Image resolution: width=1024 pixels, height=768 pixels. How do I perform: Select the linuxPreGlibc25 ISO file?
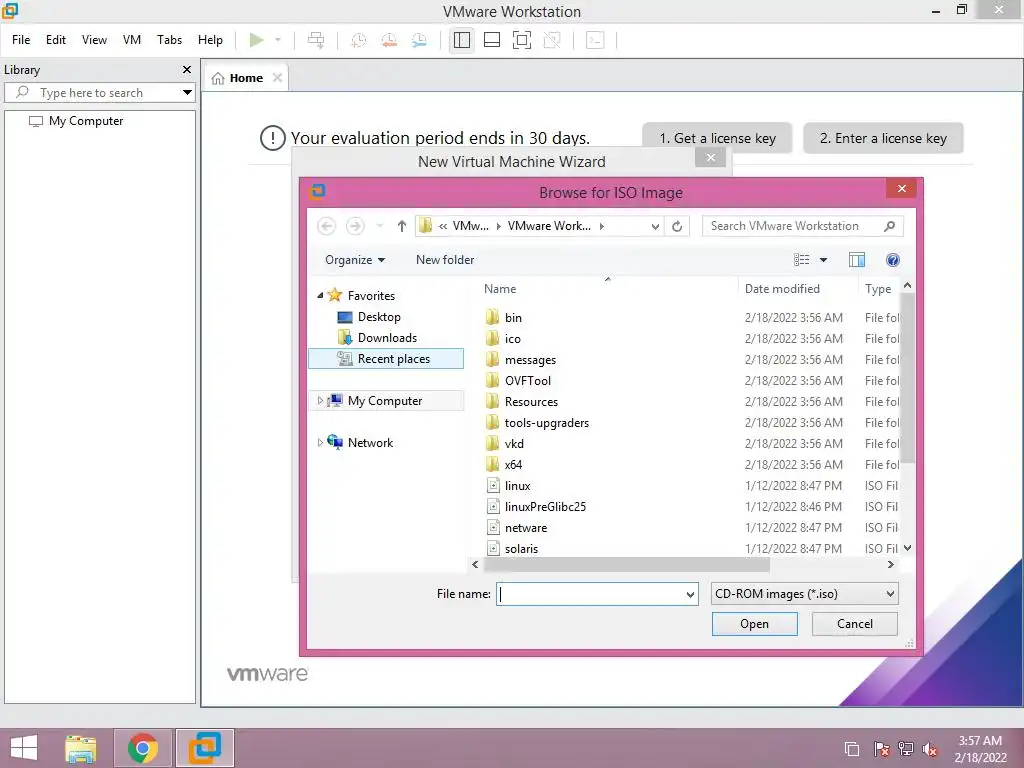point(545,507)
